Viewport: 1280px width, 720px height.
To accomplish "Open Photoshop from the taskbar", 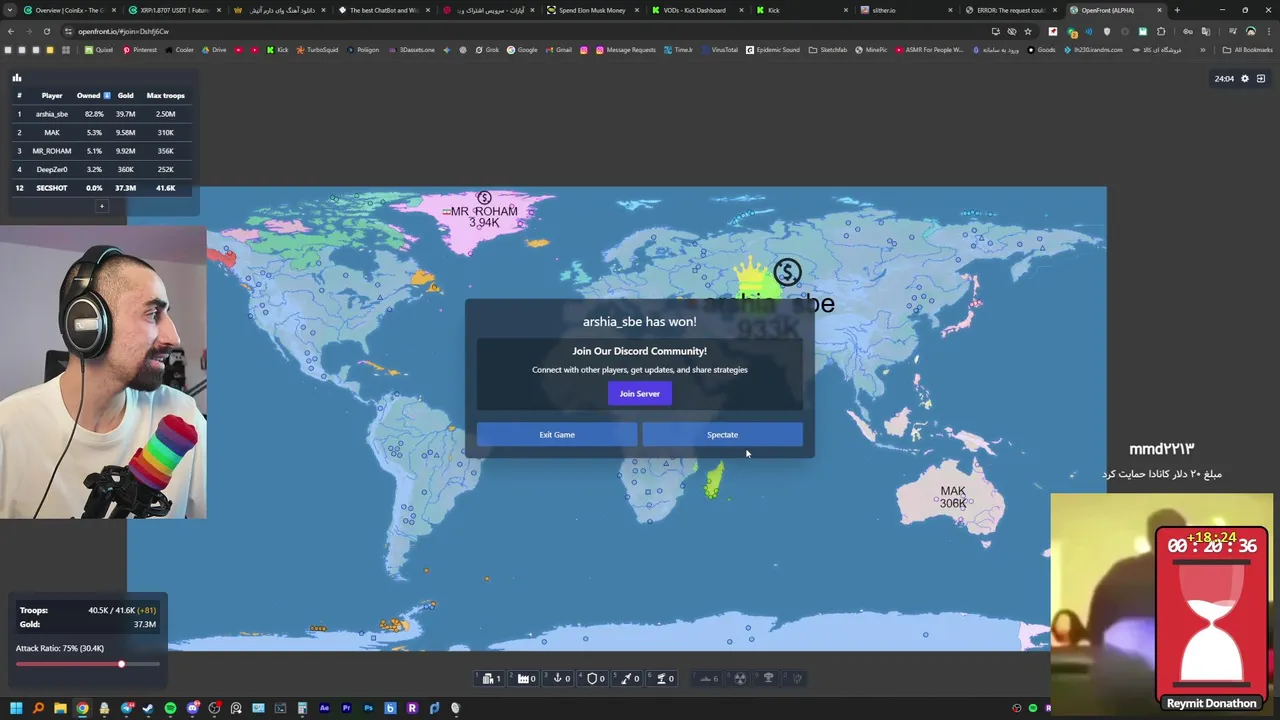I will [x=368, y=708].
